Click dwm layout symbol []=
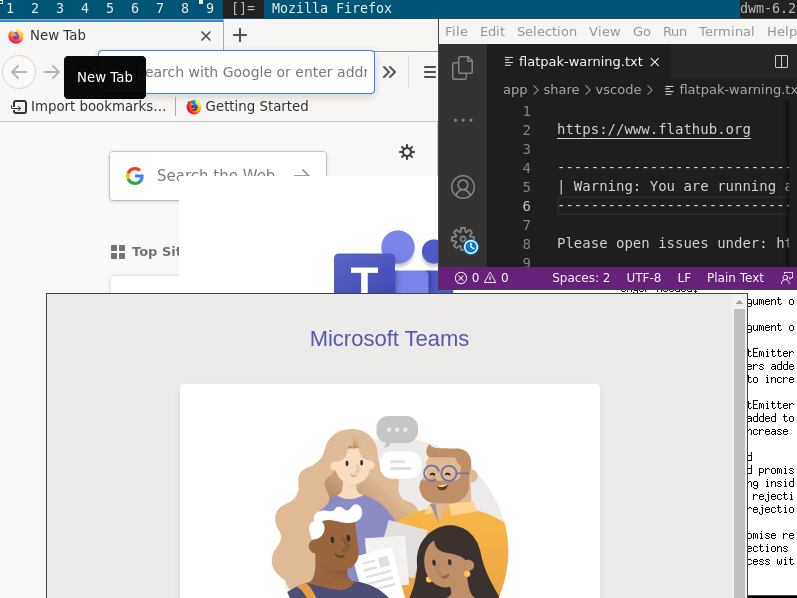The height and width of the screenshot is (598, 797). [x=243, y=9]
